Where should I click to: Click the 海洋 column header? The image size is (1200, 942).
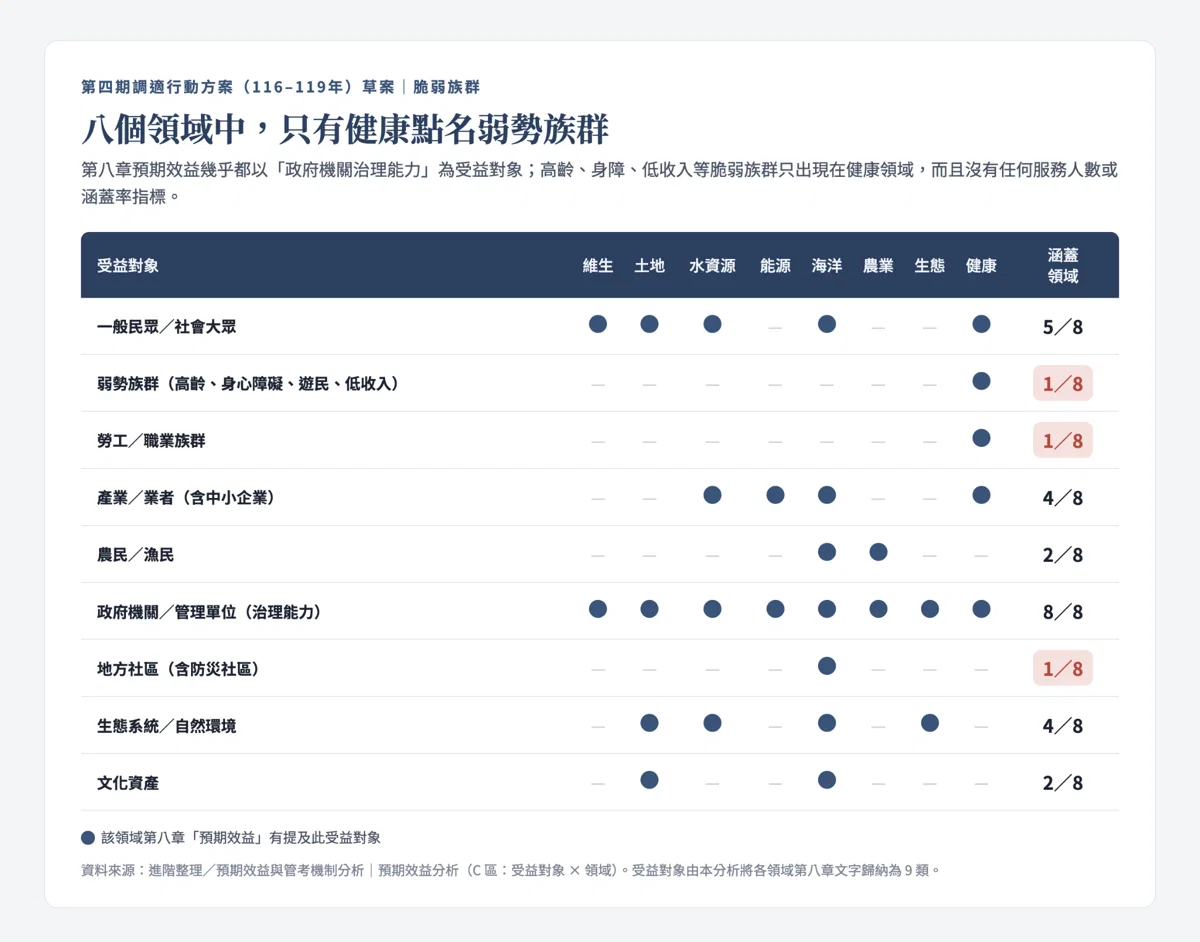[827, 266]
